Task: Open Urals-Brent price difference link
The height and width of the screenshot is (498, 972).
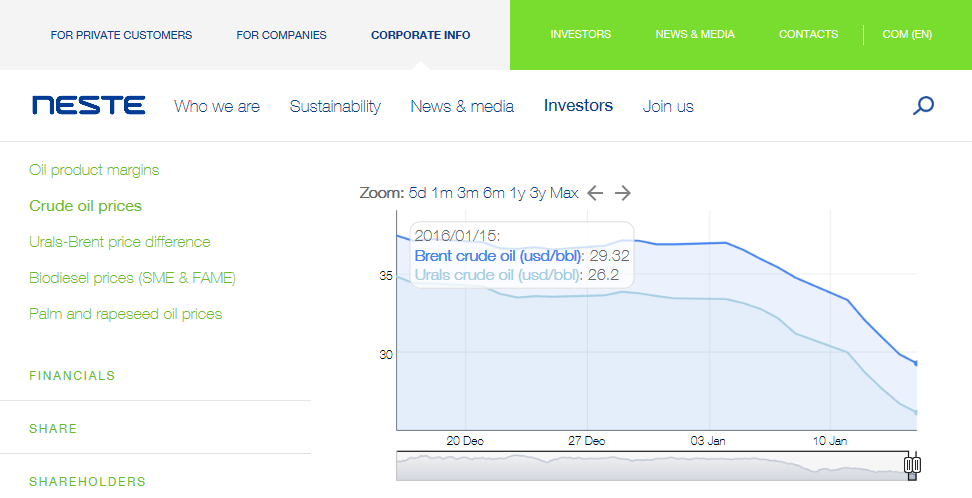Action: coord(120,242)
